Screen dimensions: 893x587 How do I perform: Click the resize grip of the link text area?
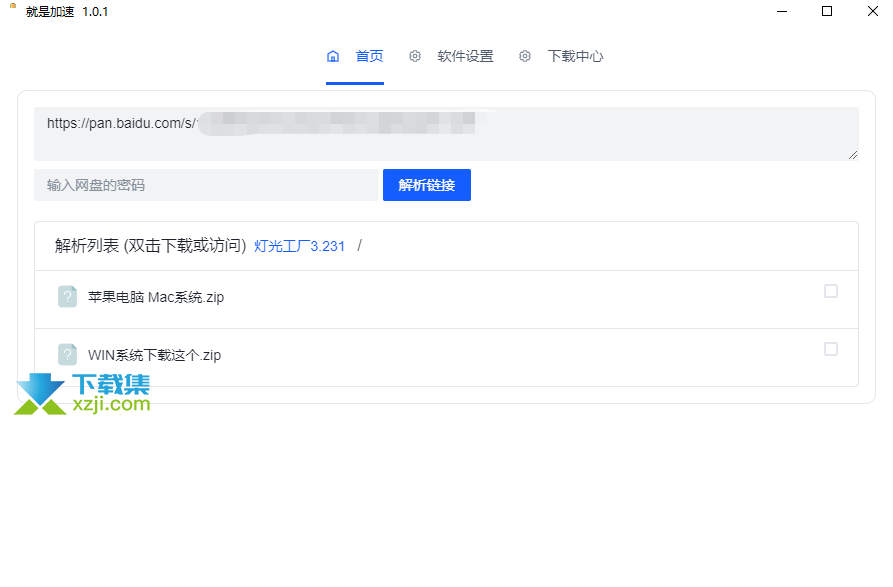[853, 155]
